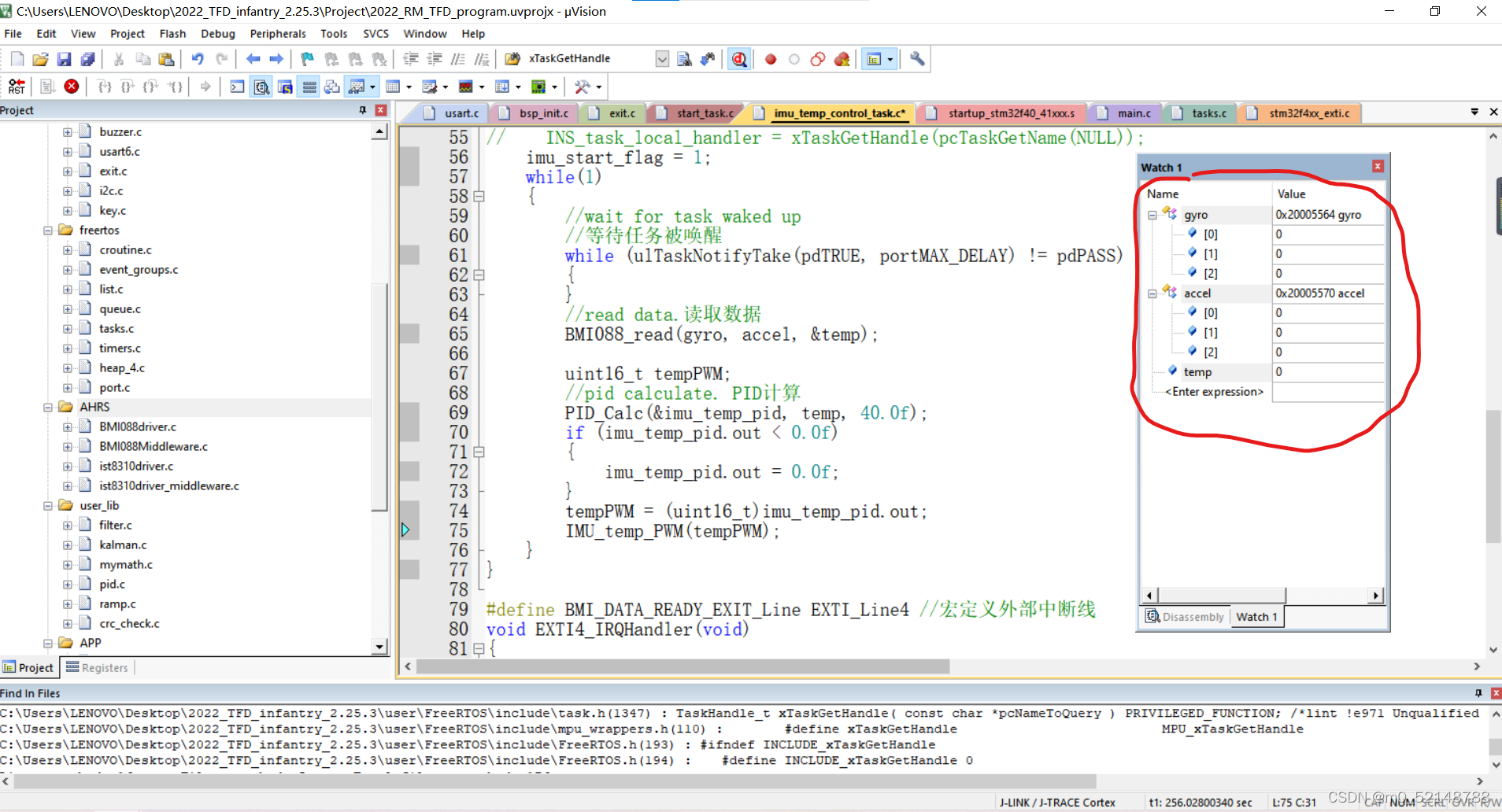Screen dimensions: 1502x812
Task: Run the program in debugger
Action: [x=47, y=87]
